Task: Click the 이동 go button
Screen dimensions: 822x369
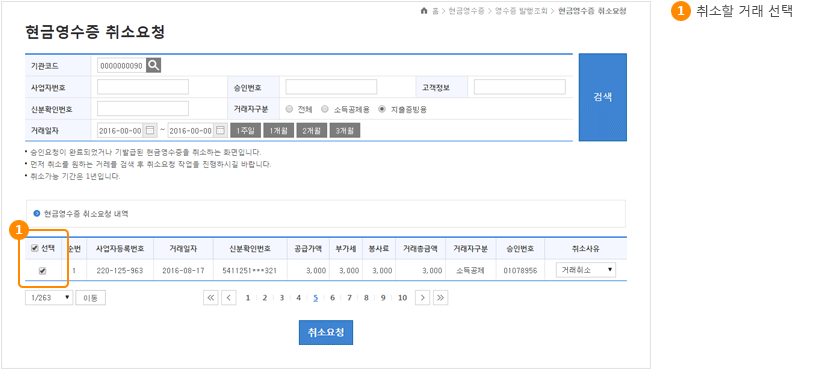Action: click(91, 298)
